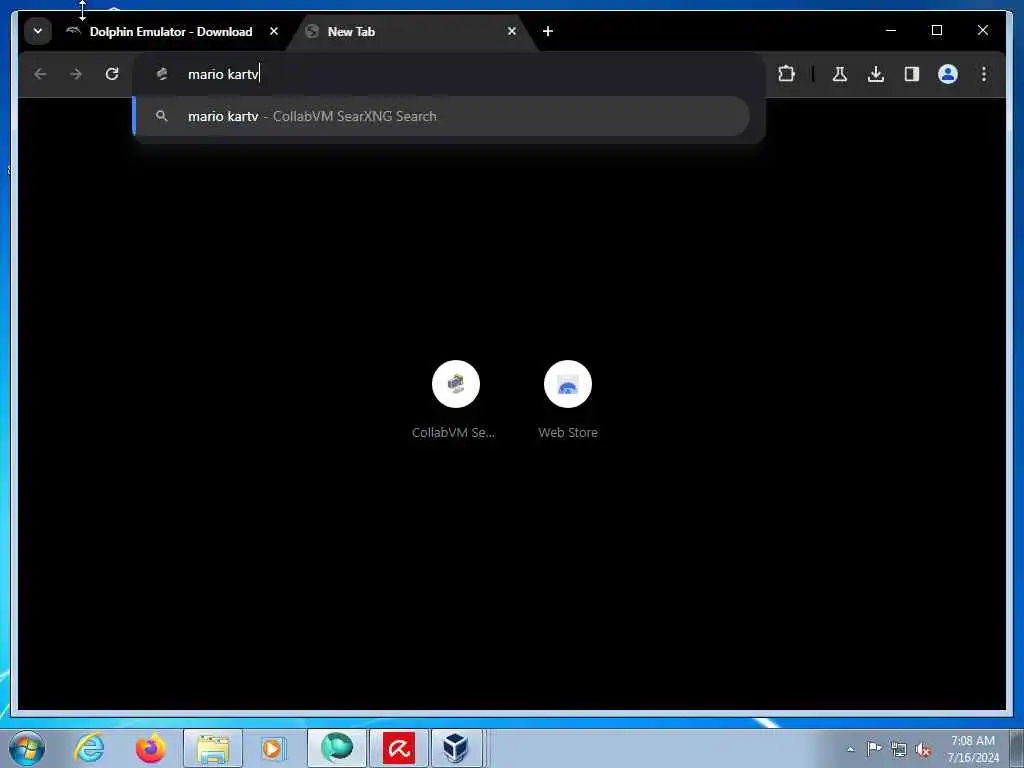Minimize the Chrome window
1024x768 pixels.
click(x=891, y=30)
